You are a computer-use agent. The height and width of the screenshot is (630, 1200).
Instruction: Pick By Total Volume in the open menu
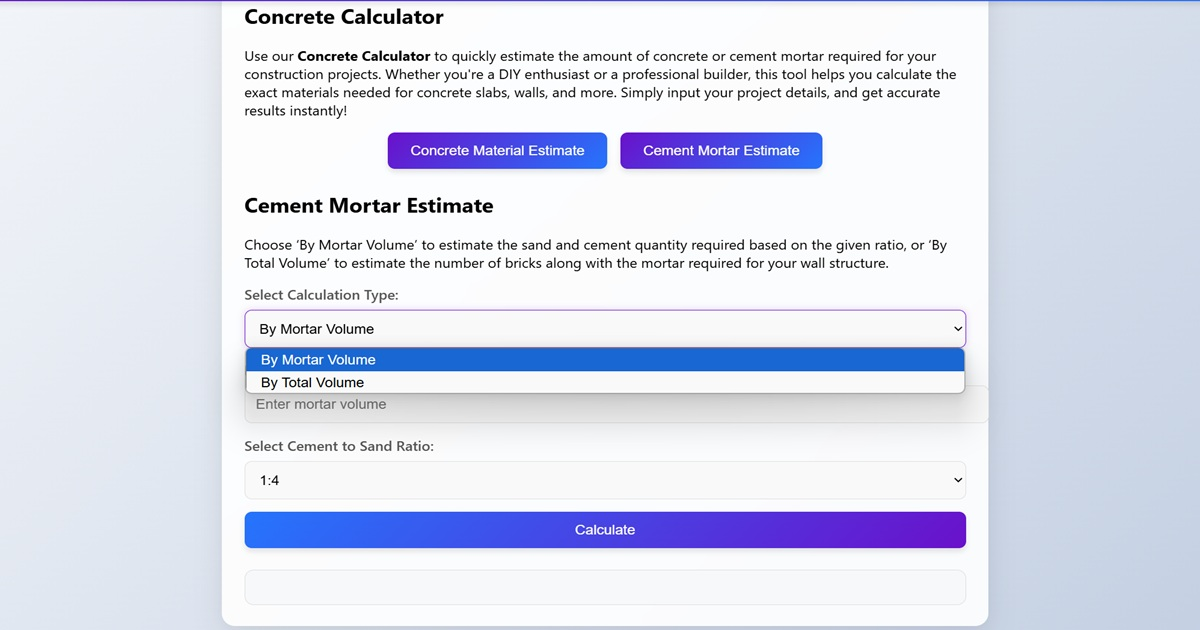[605, 382]
